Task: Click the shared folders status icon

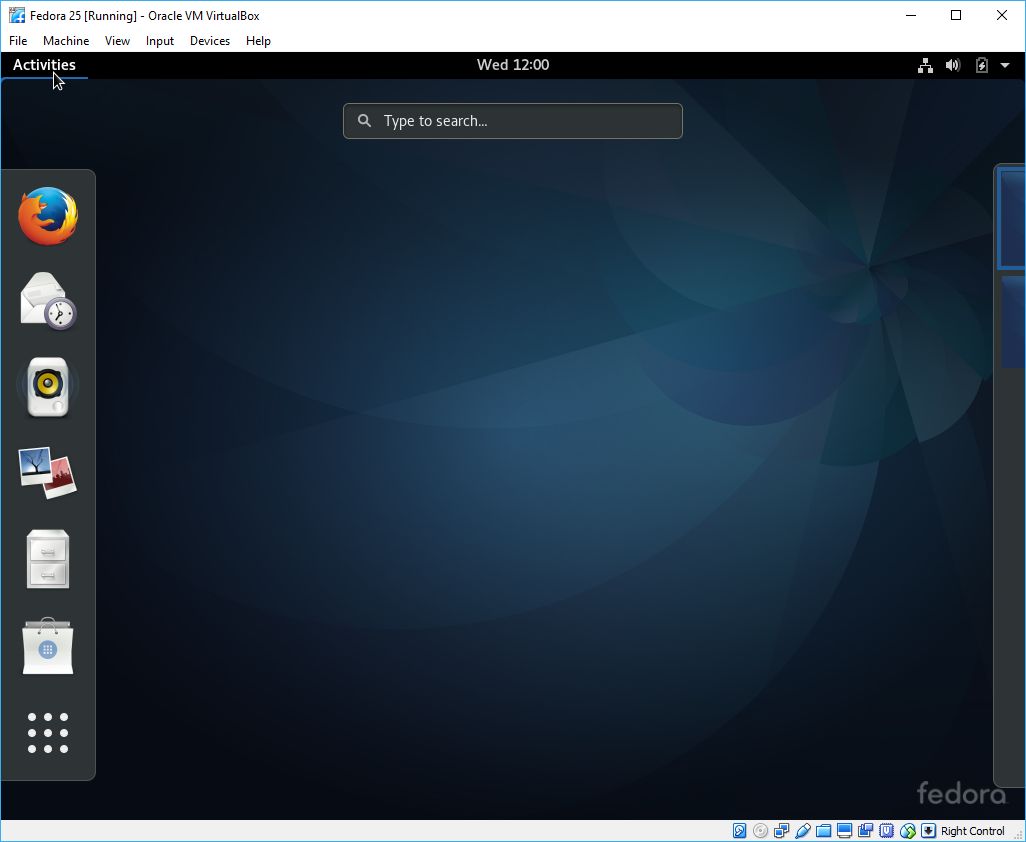Action: coord(822,831)
